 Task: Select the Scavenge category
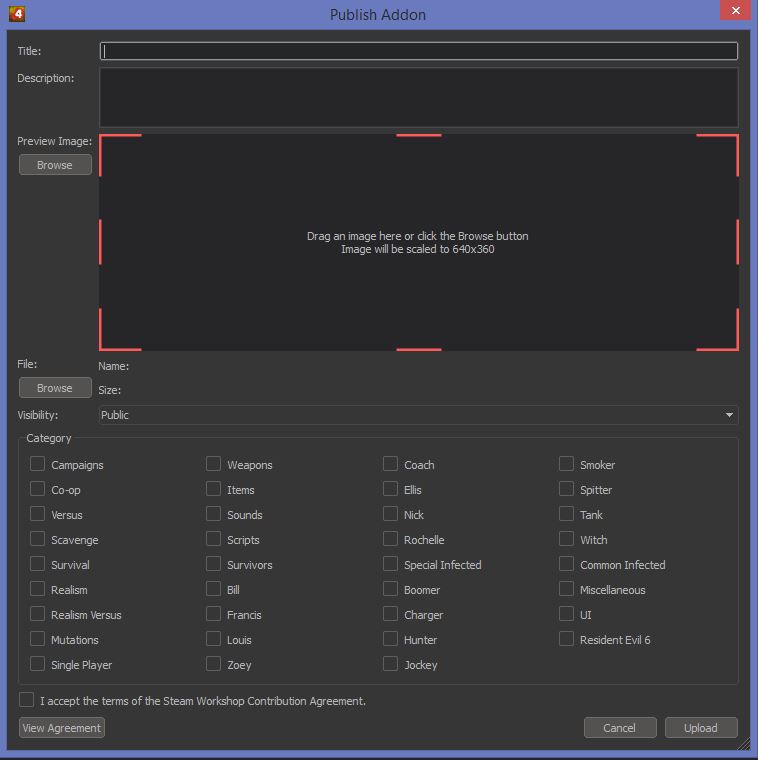[37, 539]
